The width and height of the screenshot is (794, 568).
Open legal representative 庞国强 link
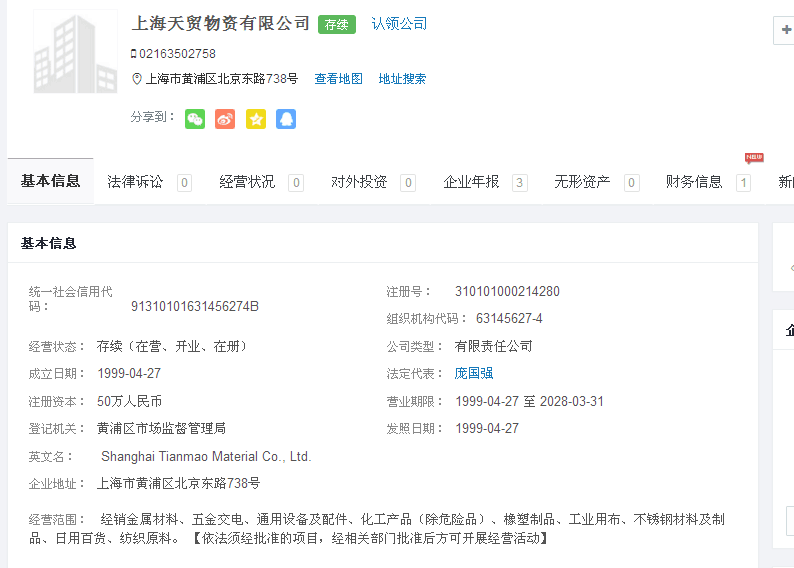tap(474, 373)
